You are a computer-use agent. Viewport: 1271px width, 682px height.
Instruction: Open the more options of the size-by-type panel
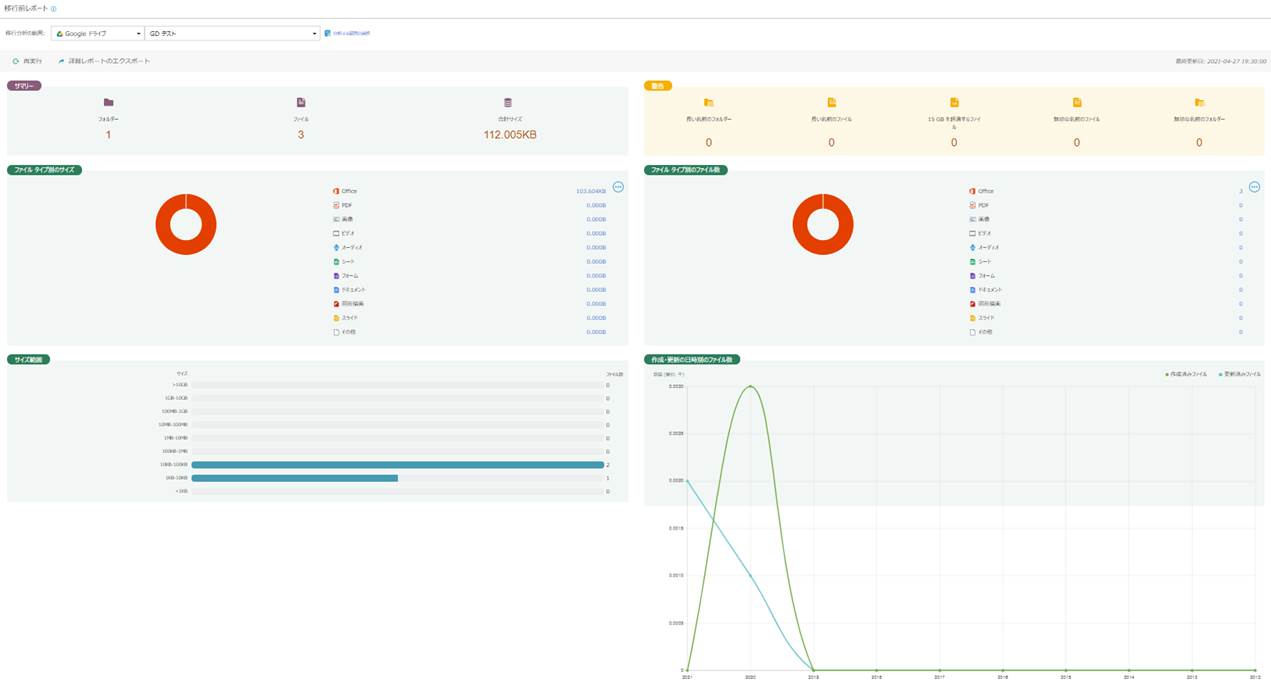click(618, 187)
